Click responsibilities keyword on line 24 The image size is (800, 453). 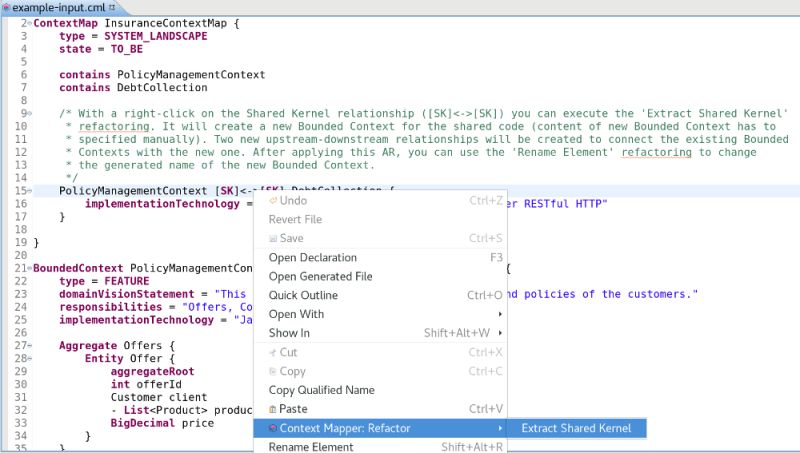tap(110, 307)
